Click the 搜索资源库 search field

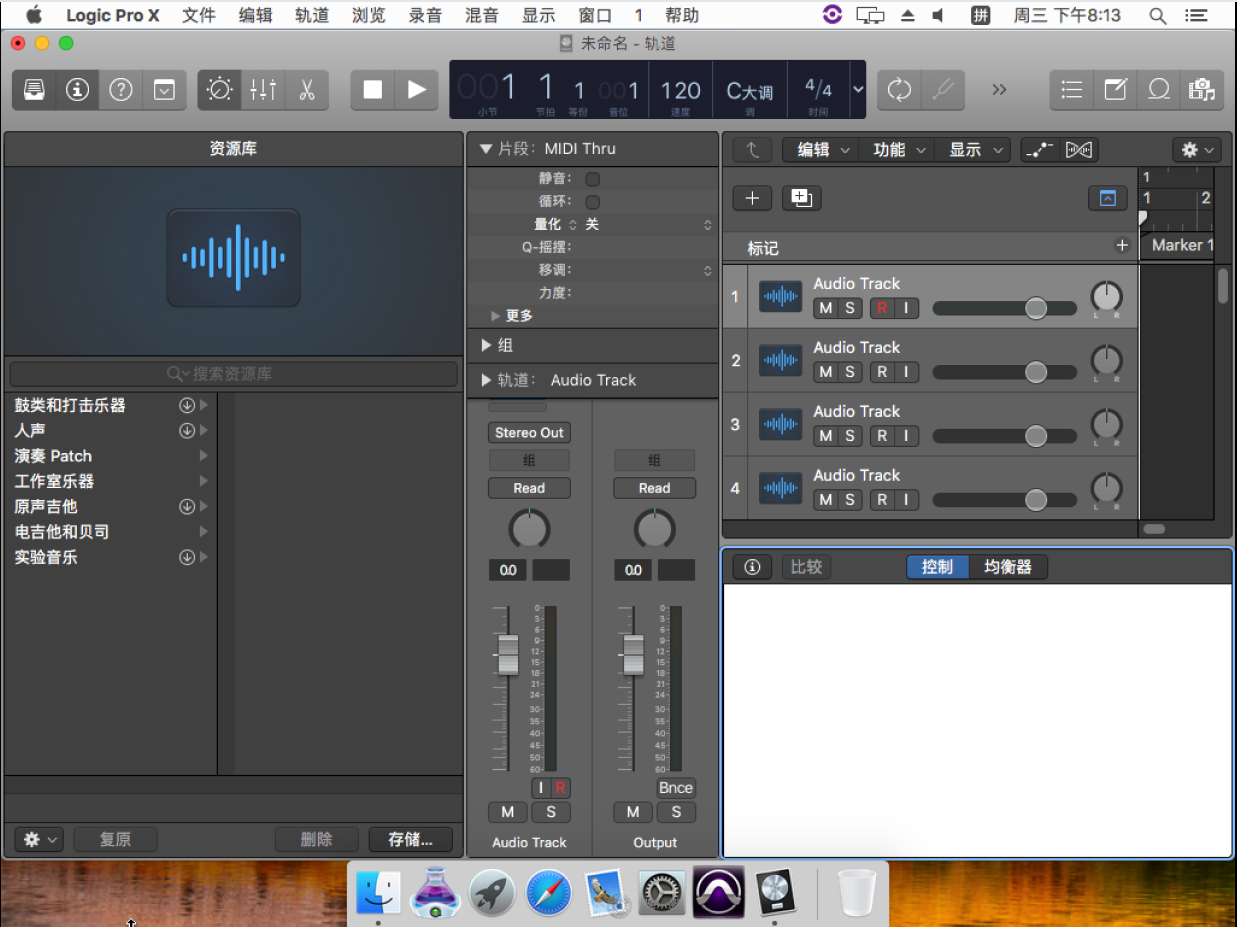pos(232,374)
